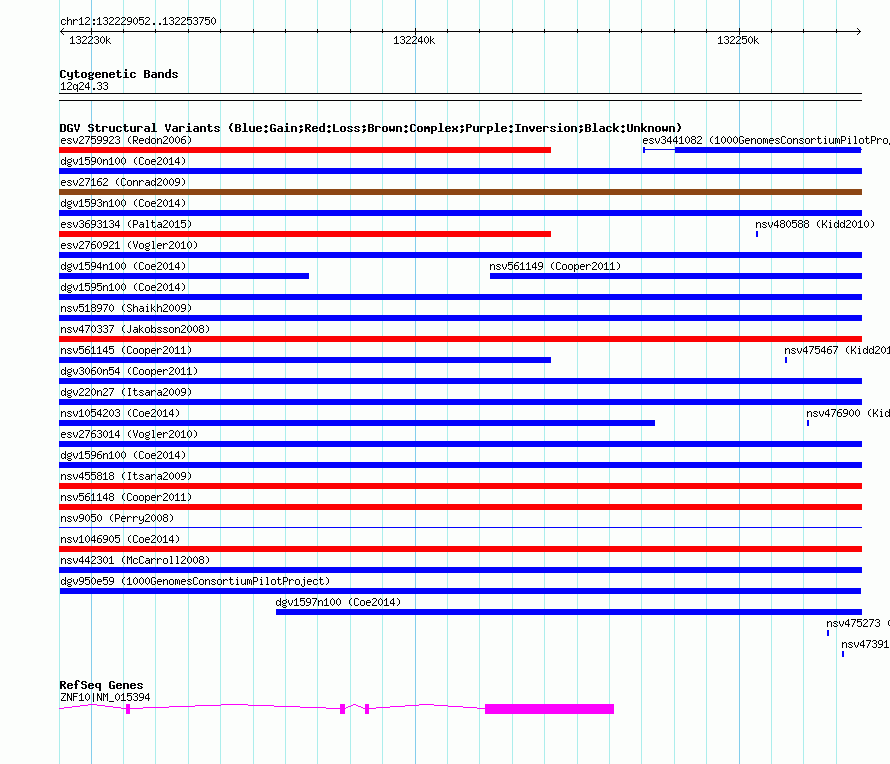Click the left arrow of the ruler
Screen dimensions: 890x764
[62, 31]
